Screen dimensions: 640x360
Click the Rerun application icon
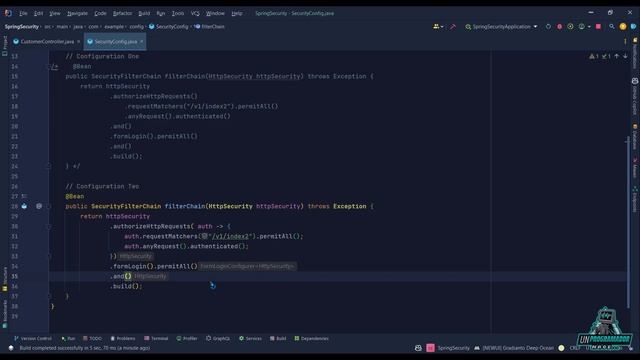[x=548, y=27]
